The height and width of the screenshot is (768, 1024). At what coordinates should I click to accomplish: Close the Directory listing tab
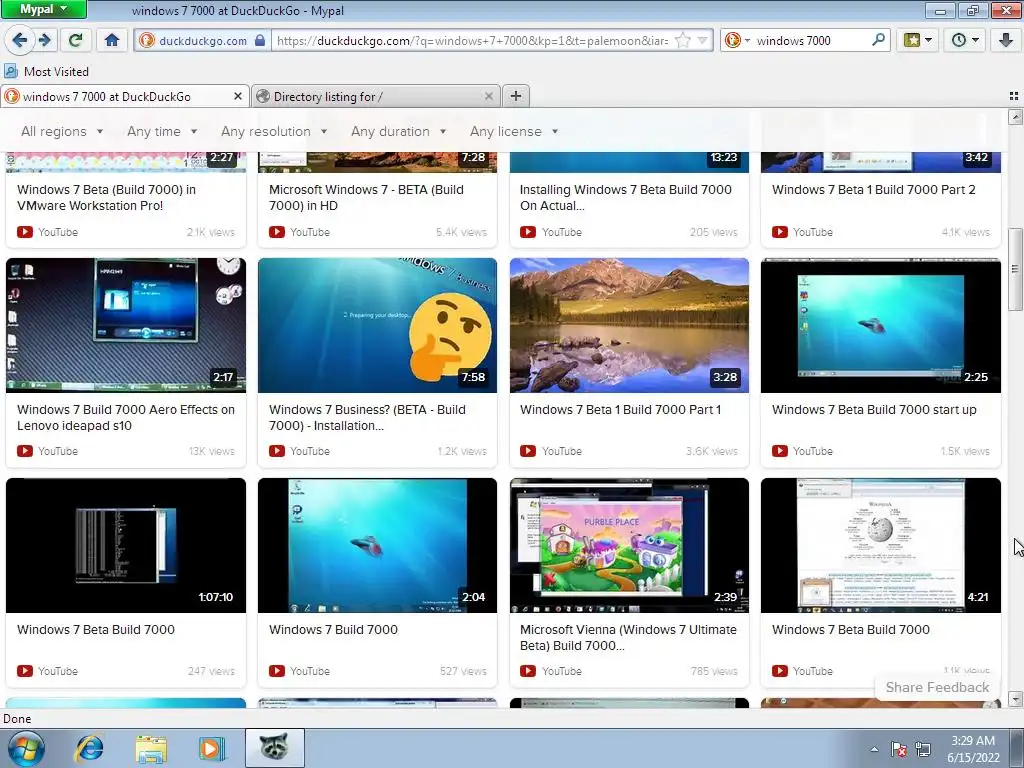(x=488, y=96)
